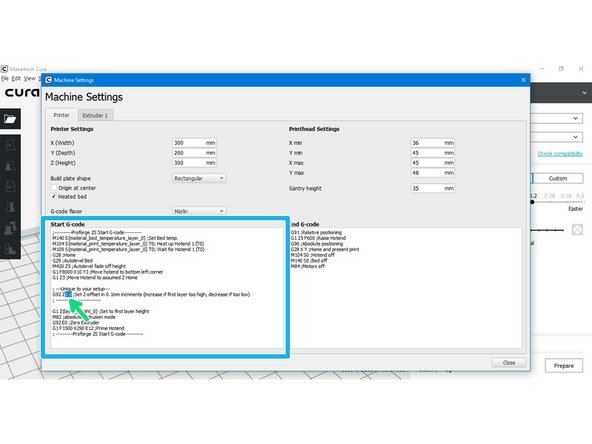592x444 pixels.
Task: Adjust the layer height slider handle
Action: tap(532, 202)
